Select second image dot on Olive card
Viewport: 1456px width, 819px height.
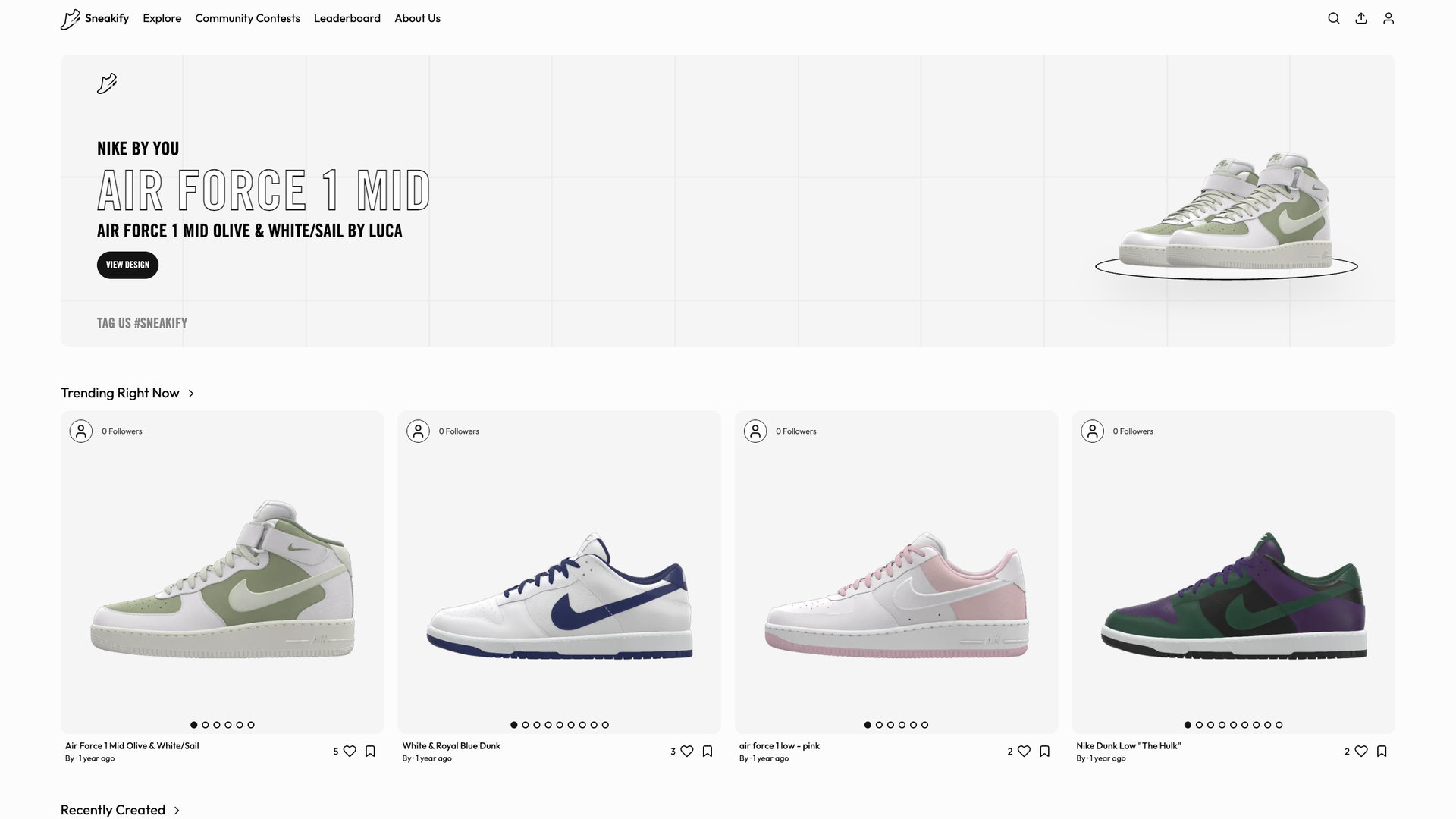click(x=206, y=725)
